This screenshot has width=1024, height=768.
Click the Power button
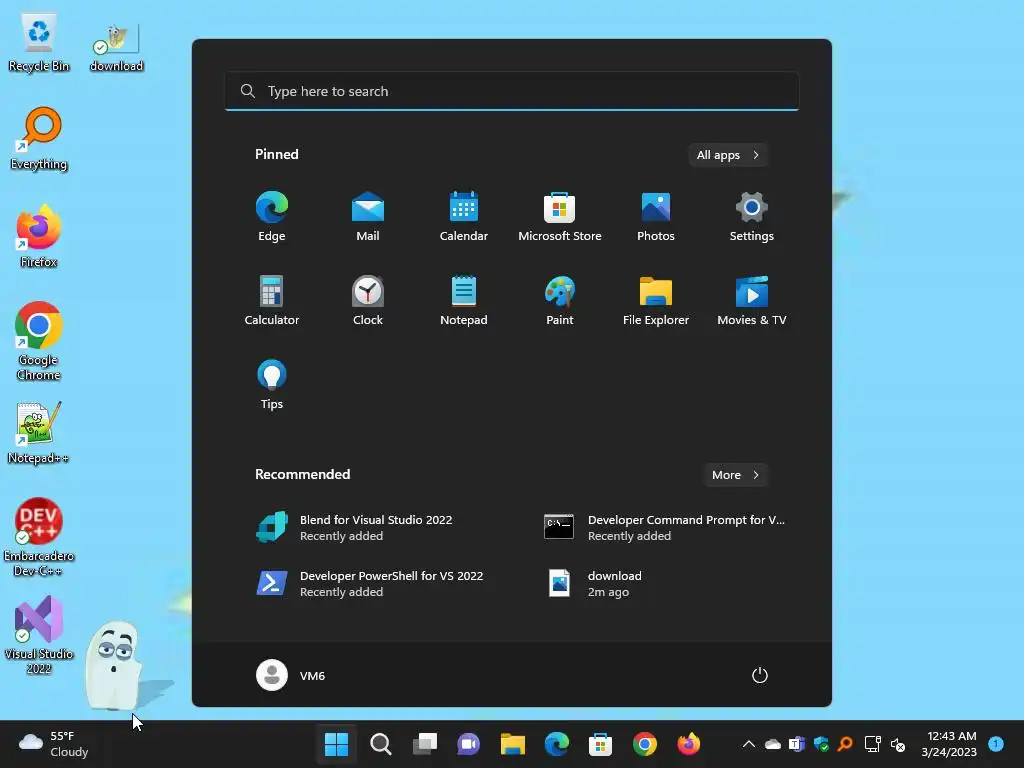pos(760,675)
